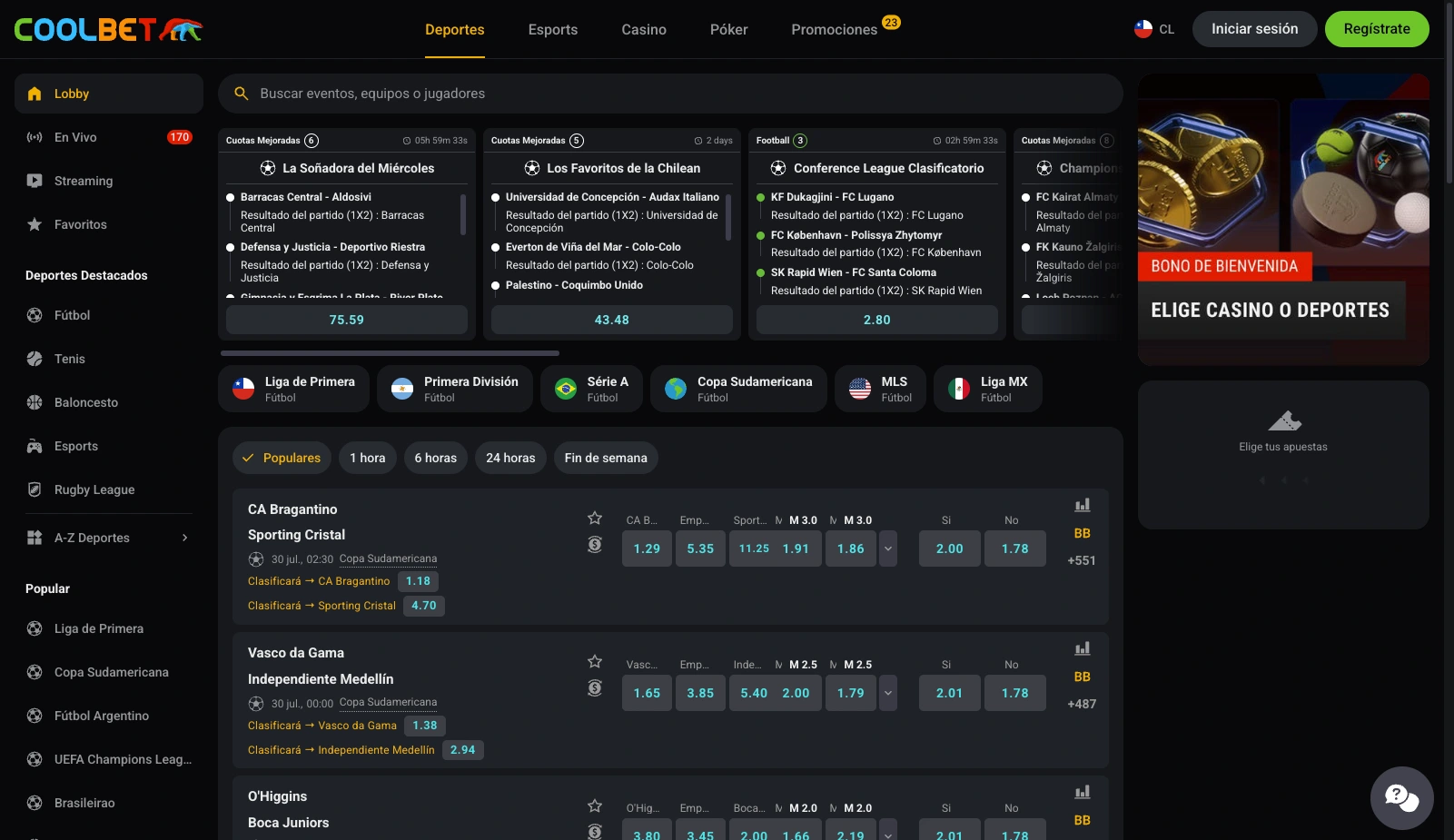Open statistics chart for Vasco da Gama match
This screenshot has width=1454, height=840.
tap(1082, 648)
